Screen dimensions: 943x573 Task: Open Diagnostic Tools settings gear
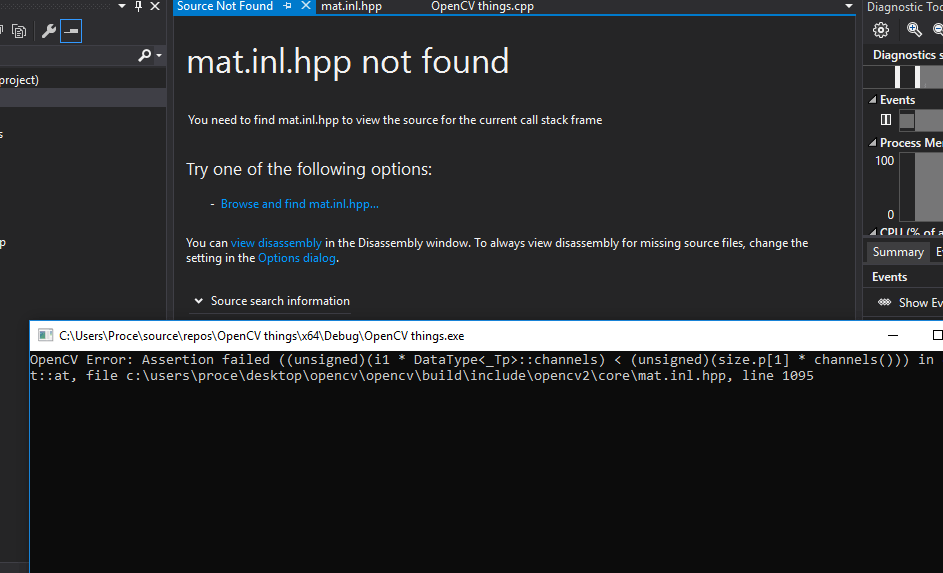(x=881, y=30)
